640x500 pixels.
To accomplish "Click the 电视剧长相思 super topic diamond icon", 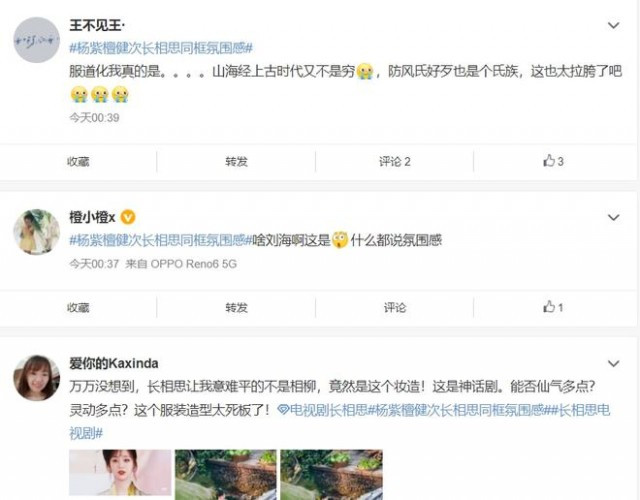I will 283,409.
